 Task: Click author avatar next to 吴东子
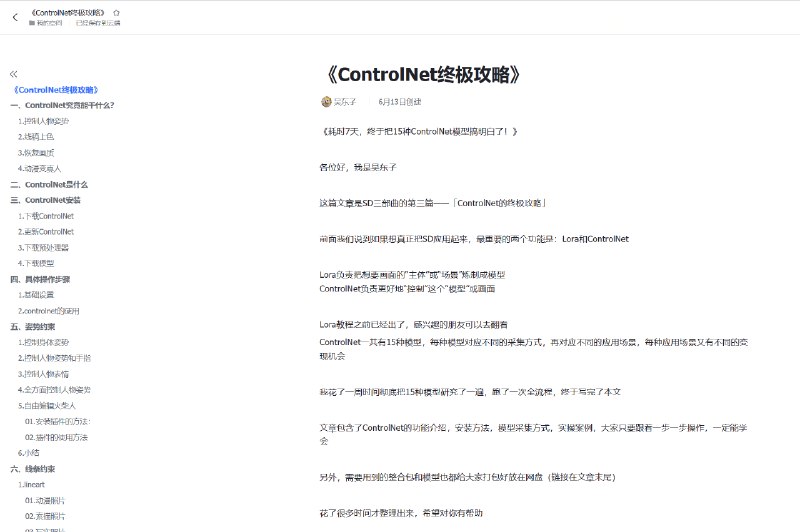coord(326,102)
